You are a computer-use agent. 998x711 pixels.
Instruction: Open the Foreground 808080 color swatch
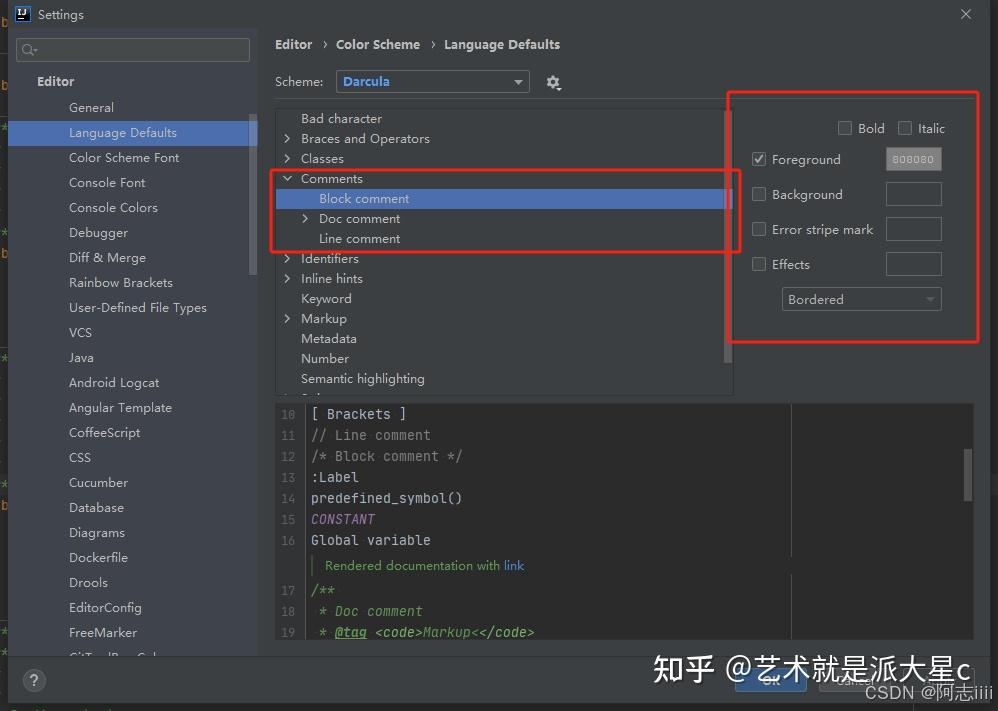click(913, 159)
